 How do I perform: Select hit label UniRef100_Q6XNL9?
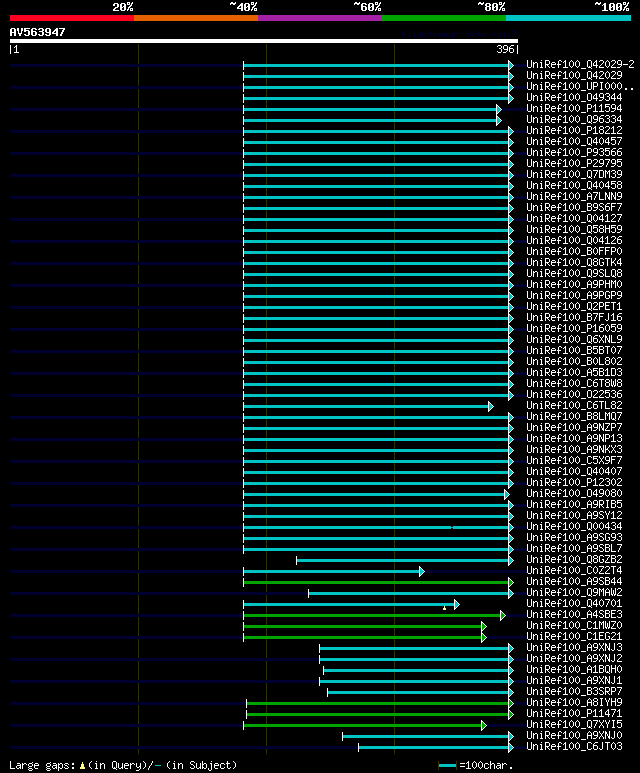pos(574,340)
